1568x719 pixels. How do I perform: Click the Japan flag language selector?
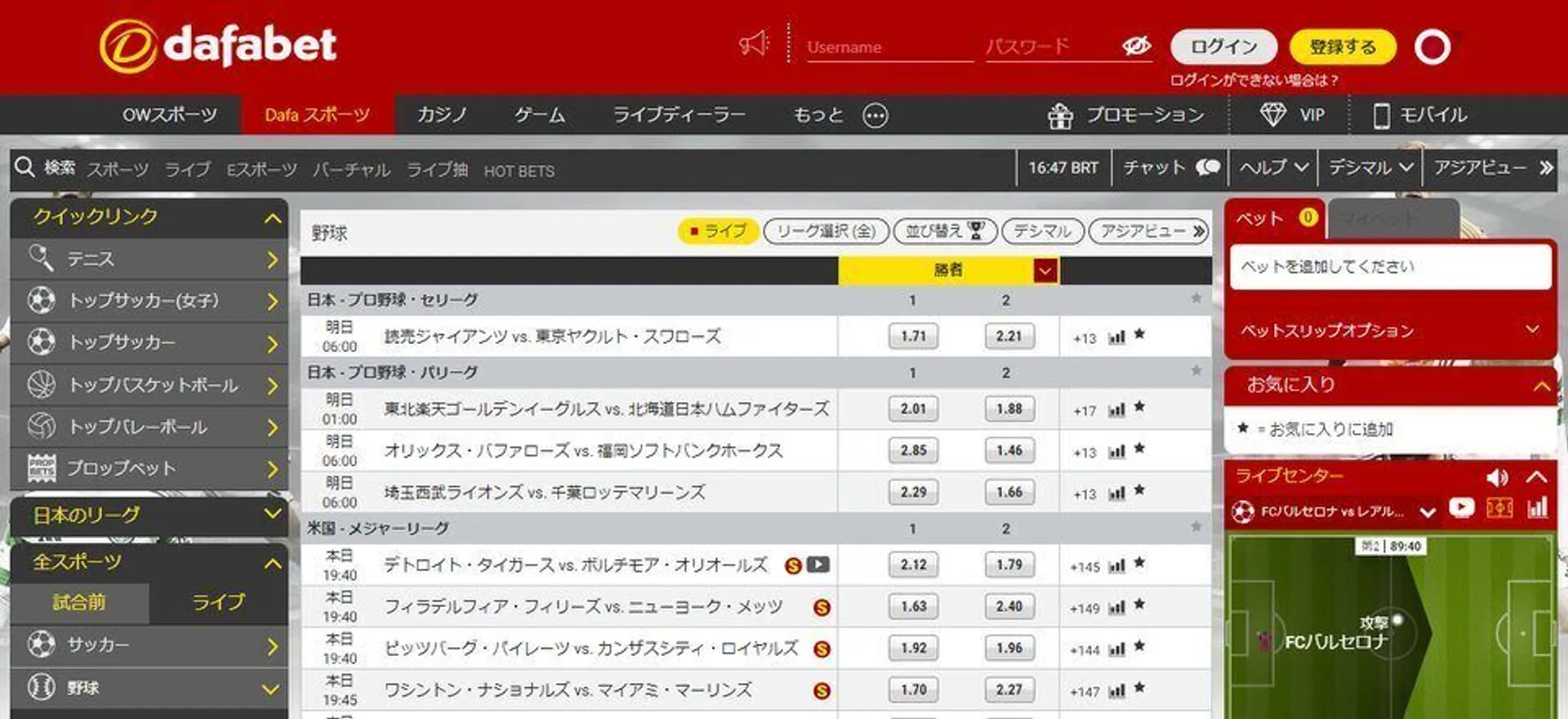(x=1432, y=47)
